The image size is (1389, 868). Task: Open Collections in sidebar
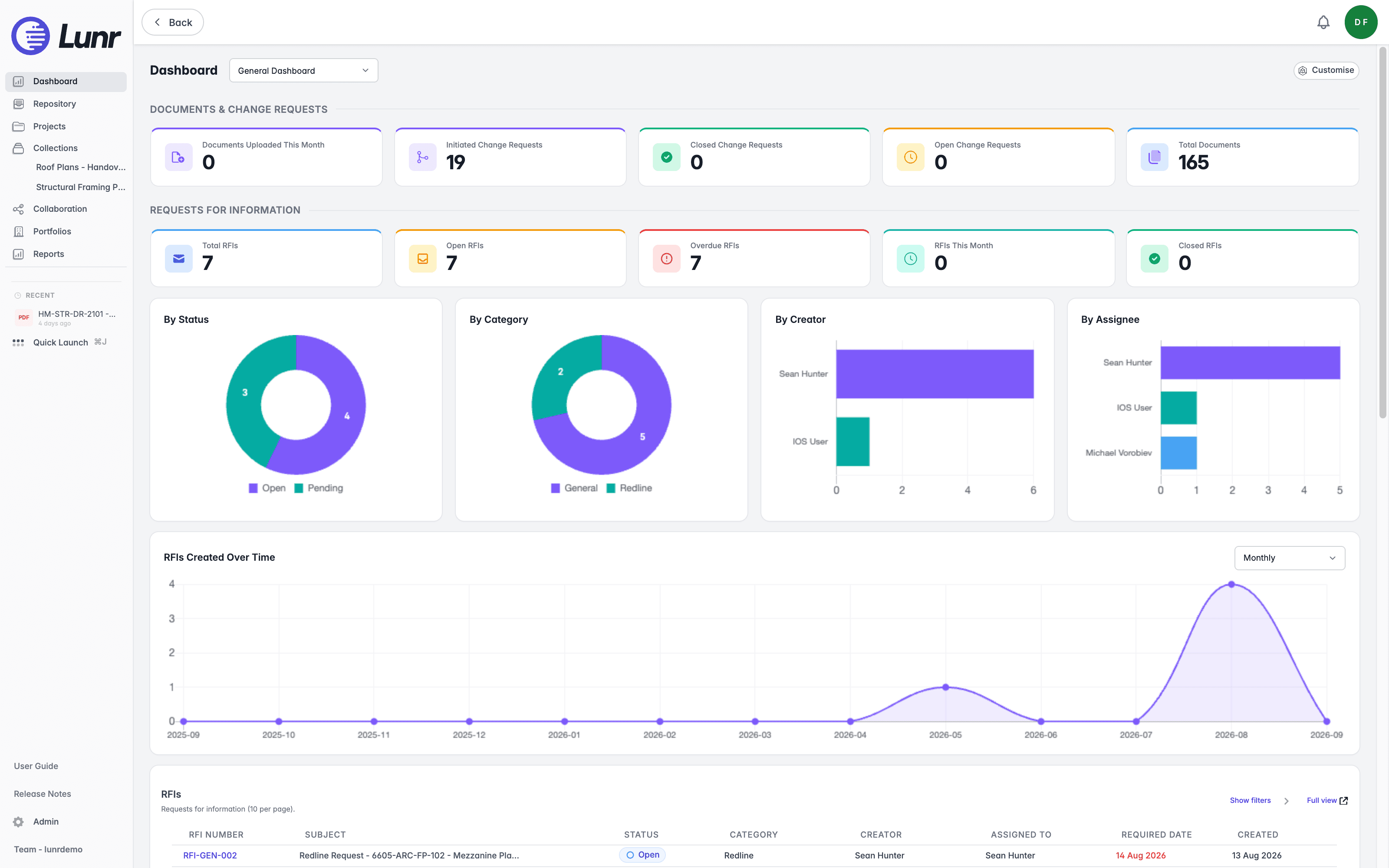[x=66, y=148]
